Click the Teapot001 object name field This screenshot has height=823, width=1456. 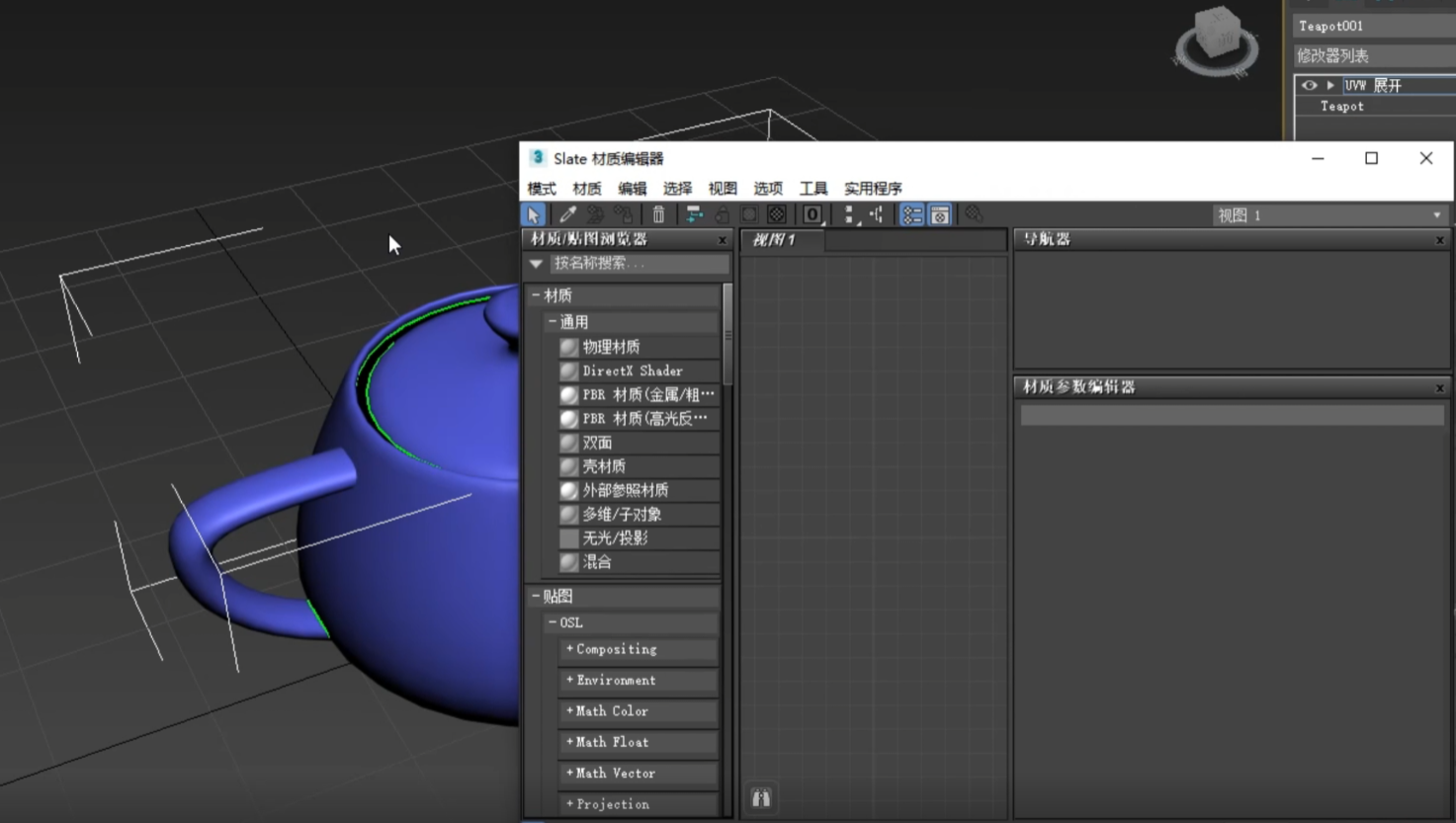point(1374,26)
